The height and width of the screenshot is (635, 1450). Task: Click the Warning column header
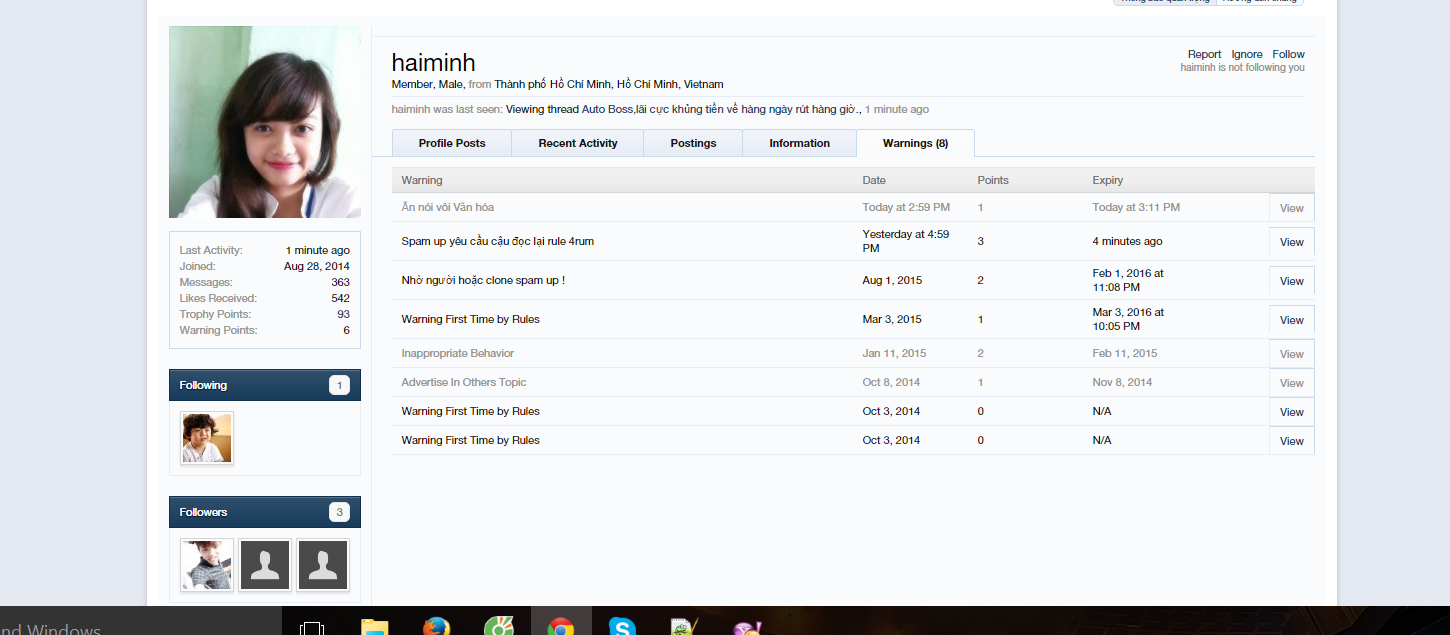[x=422, y=180]
